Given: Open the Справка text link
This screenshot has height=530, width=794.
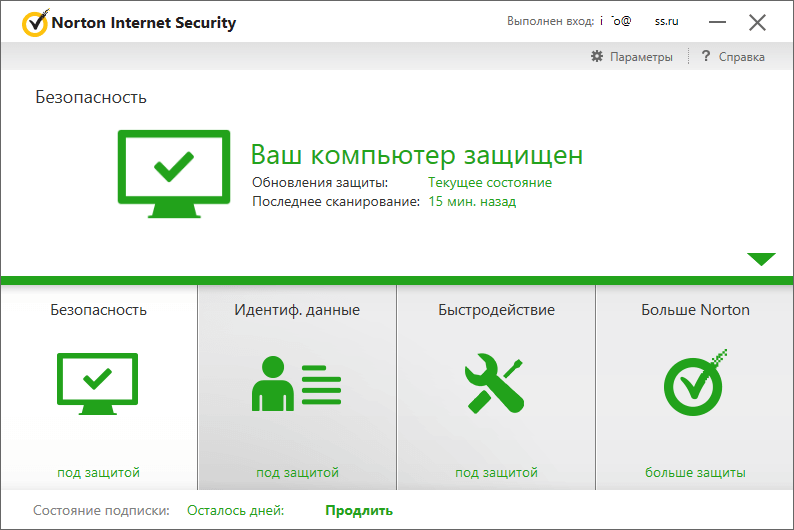Looking at the screenshot, I should [742, 57].
